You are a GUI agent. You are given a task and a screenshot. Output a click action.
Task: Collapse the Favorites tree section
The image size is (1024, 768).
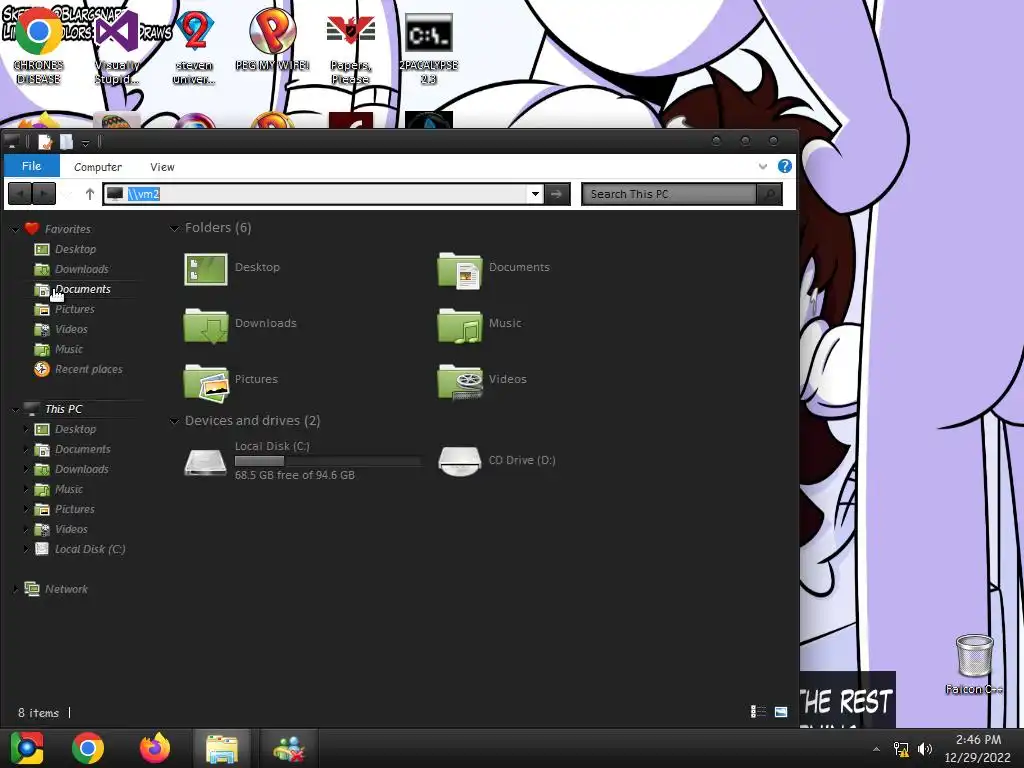click(15, 229)
